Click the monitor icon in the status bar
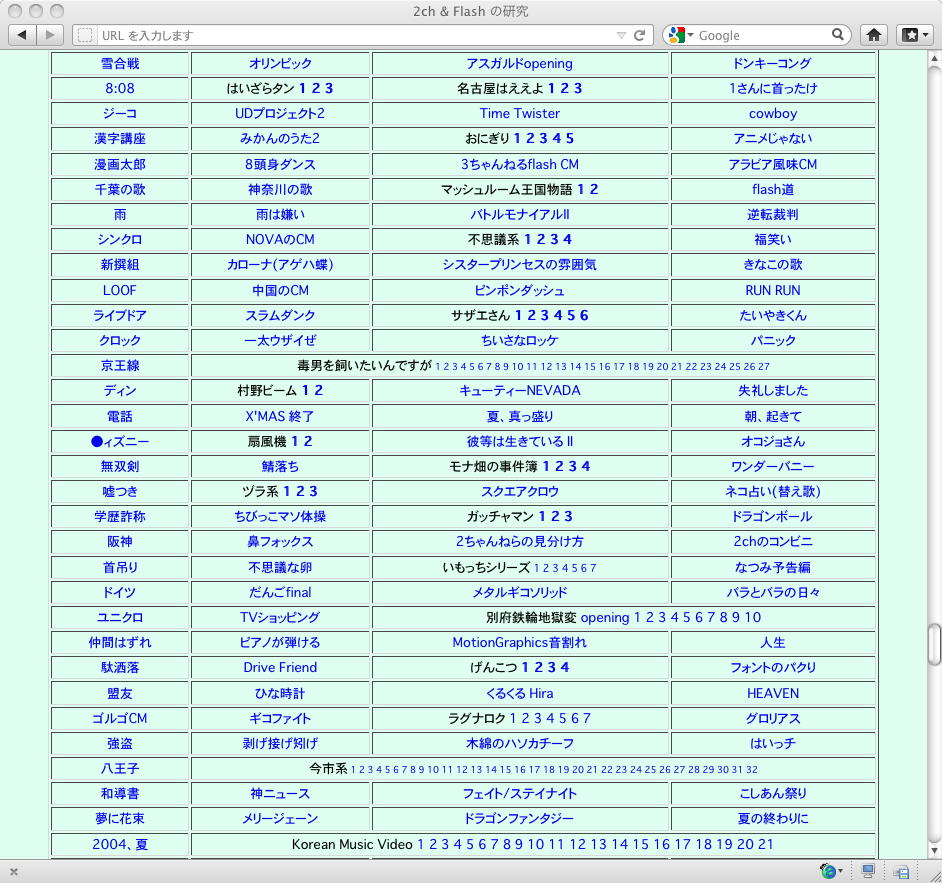 click(868, 871)
